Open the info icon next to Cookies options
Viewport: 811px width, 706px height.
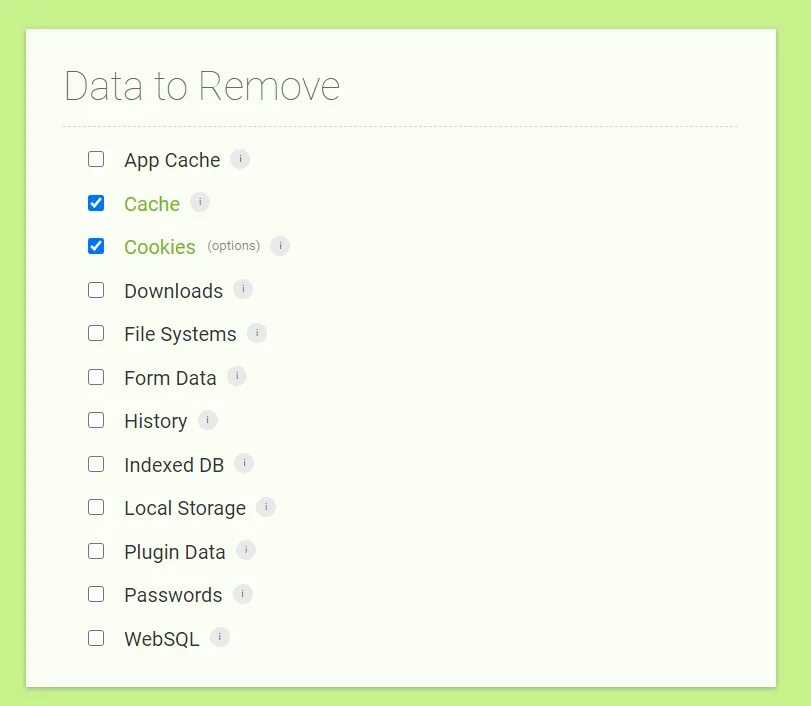(280, 246)
